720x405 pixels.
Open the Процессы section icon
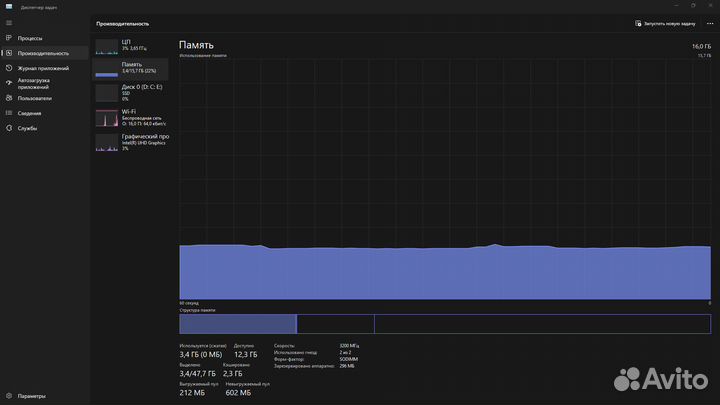pyautogui.click(x=8, y=38)
